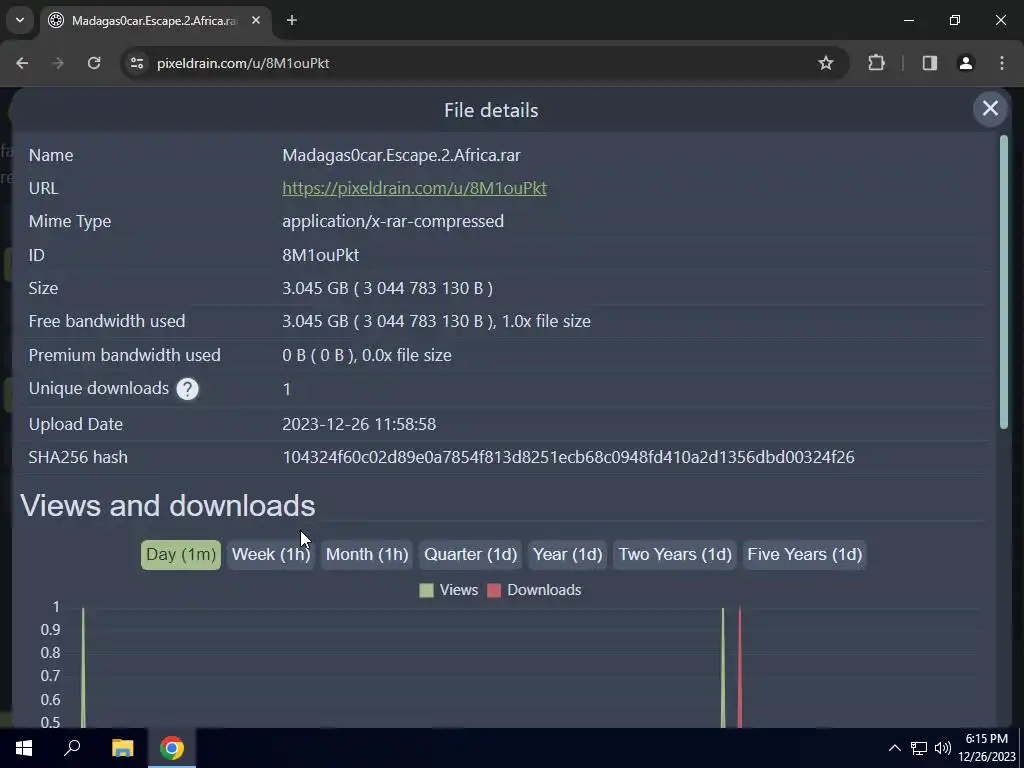The height and width of the screenshot is (768, 1024).
Task: Open File Explorer from the taskbar
Action: point(122,748)
